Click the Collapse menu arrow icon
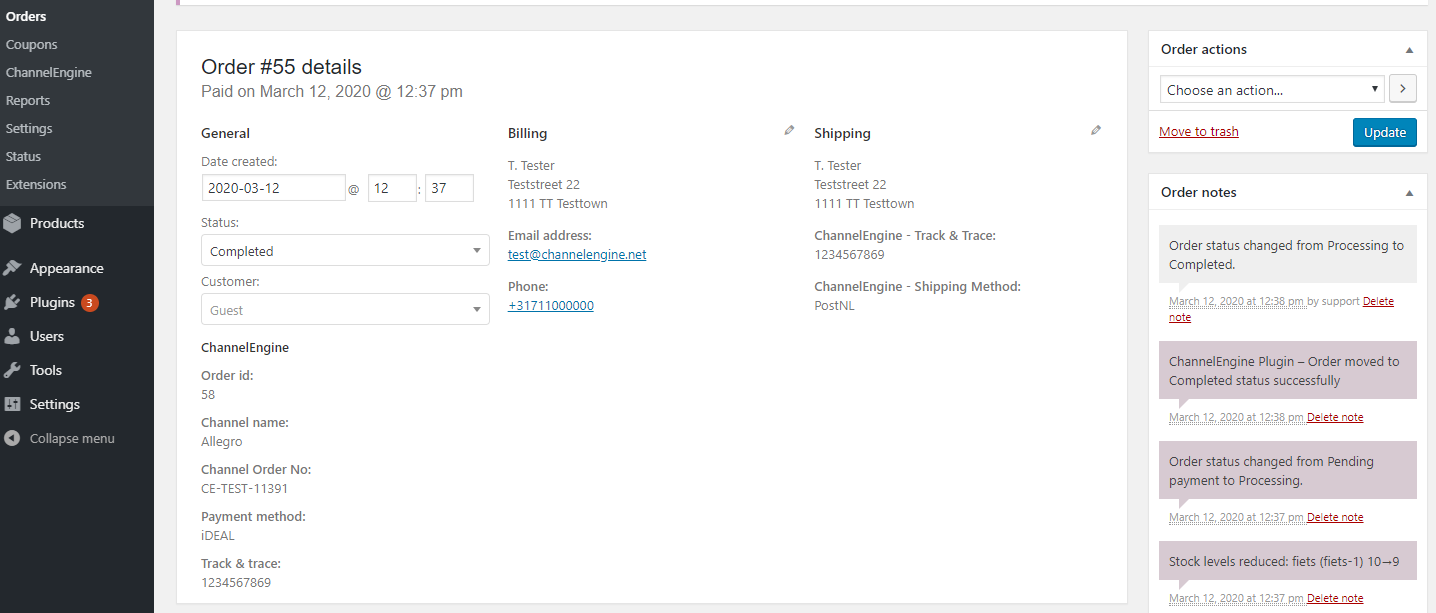The image size is (1436, 613). (x=12, y=438)
